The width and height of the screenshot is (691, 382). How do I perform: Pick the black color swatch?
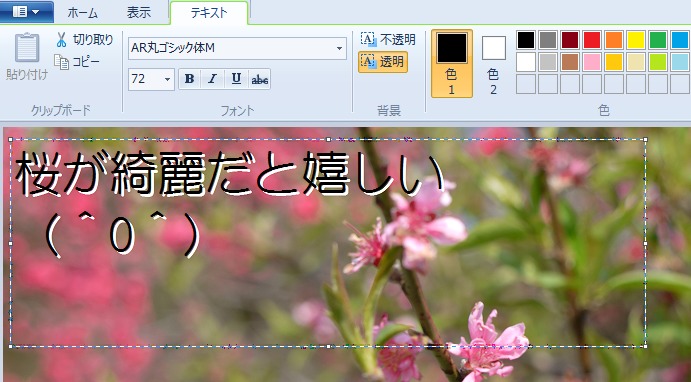point(526,40)
